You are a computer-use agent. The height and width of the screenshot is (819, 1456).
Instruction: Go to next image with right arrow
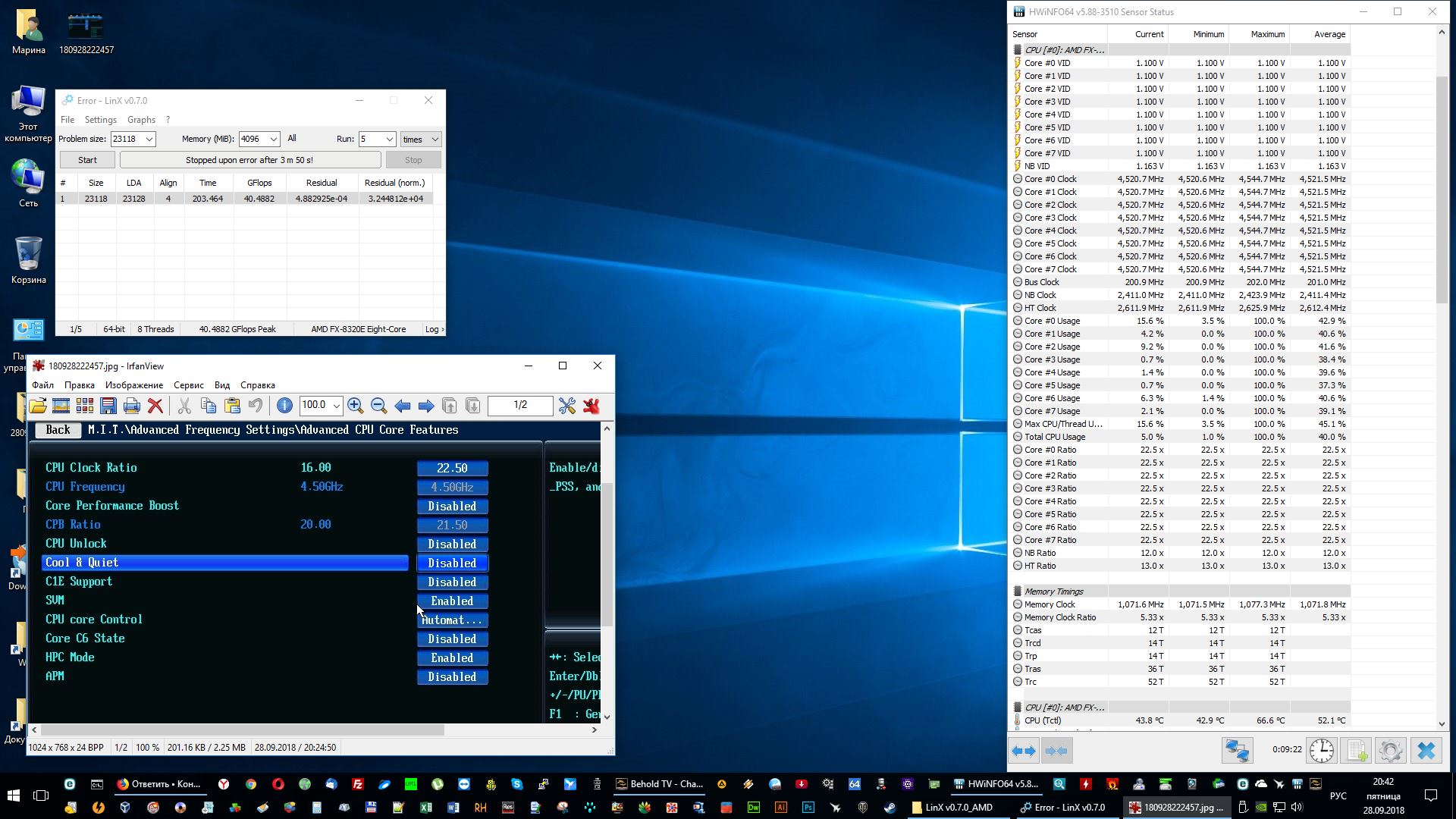426,406
